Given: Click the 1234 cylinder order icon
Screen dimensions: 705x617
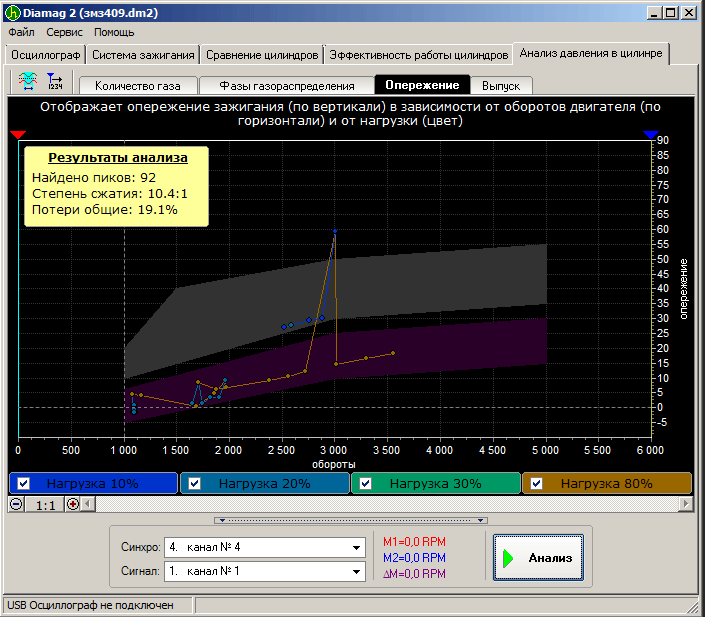Looking at the screenshot, I should click(x=54, y=81).
